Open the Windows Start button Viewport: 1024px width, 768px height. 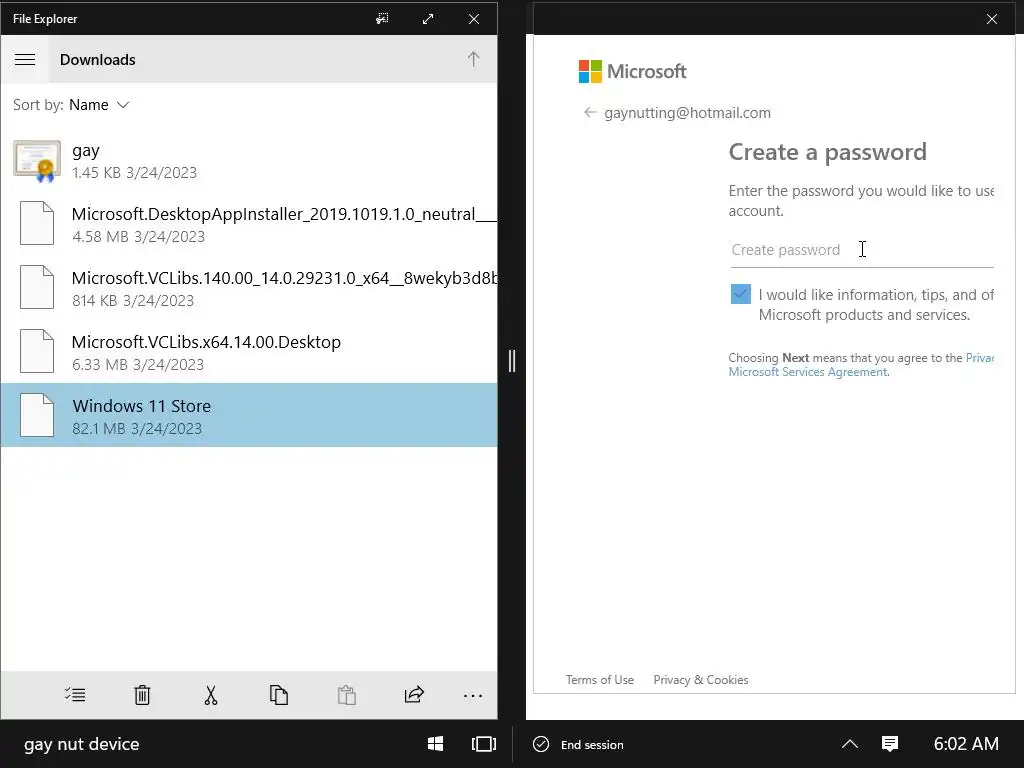tap(436, 744)
